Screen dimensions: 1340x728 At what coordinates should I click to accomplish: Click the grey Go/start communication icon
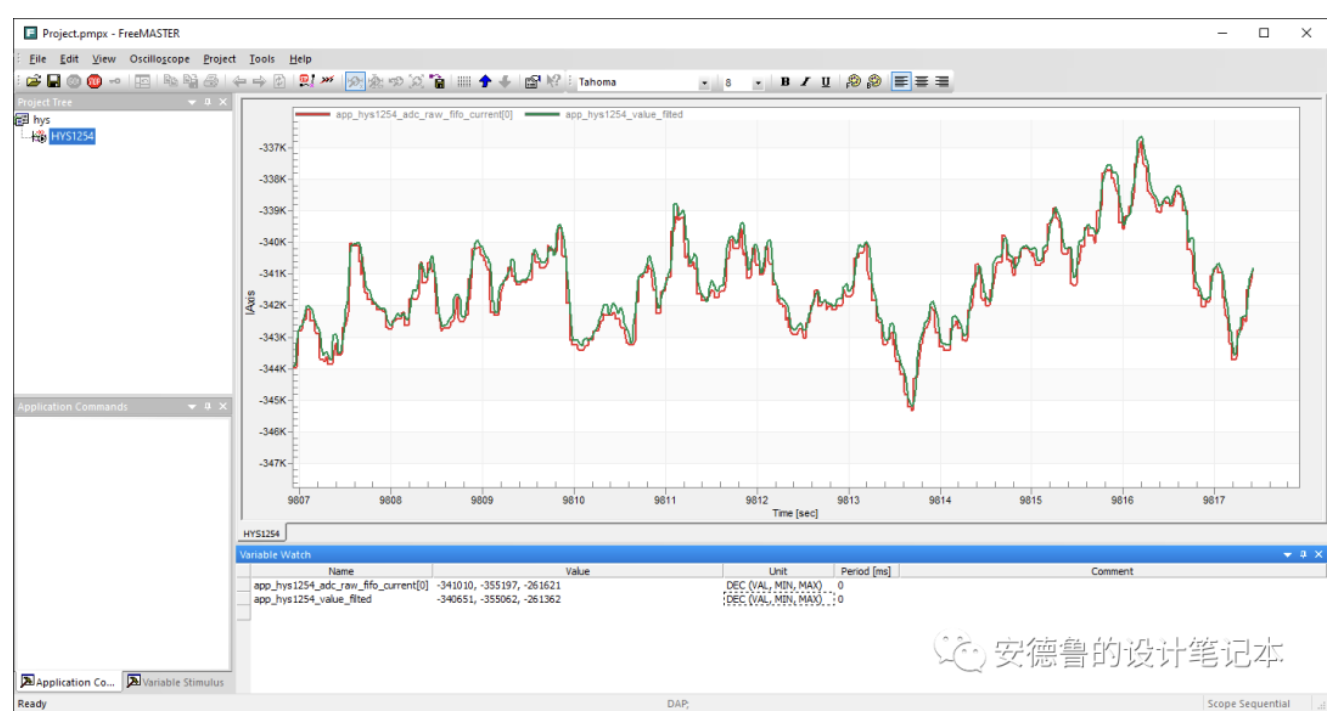click(x=74, y=82)
